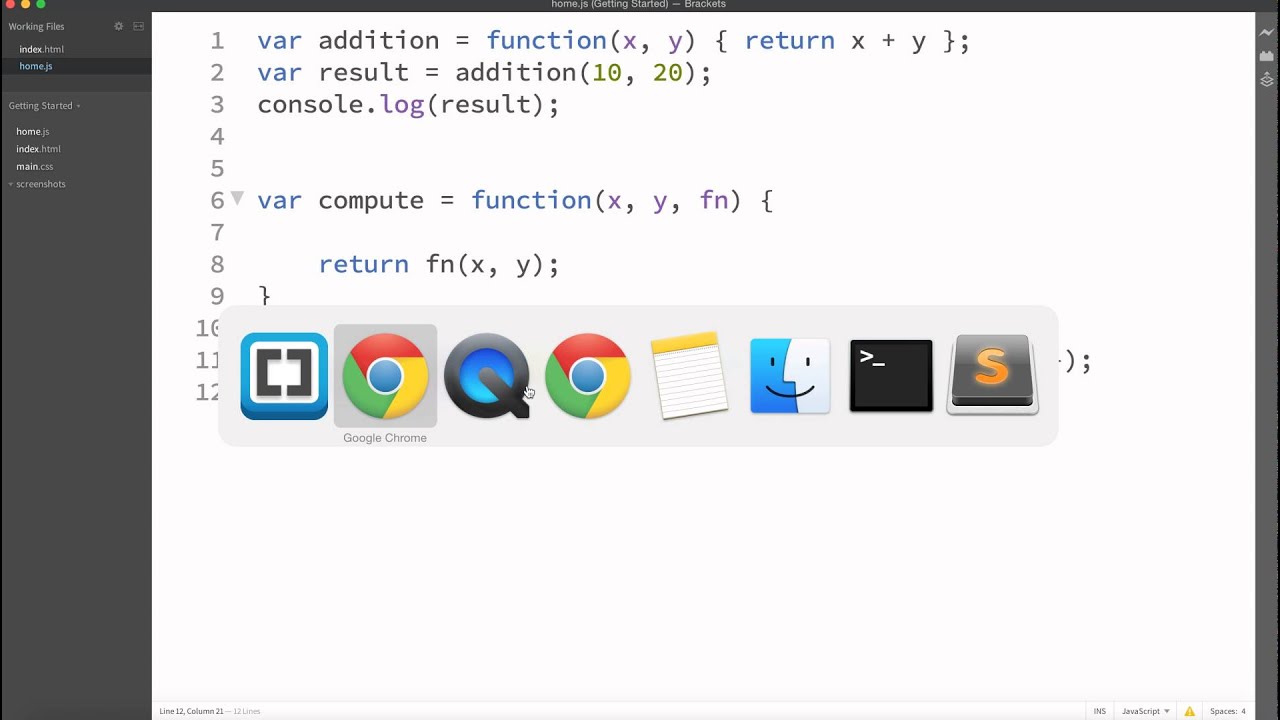Click the Working Files header
This screenshot has width=1280, height=720.
coord(36,26)
